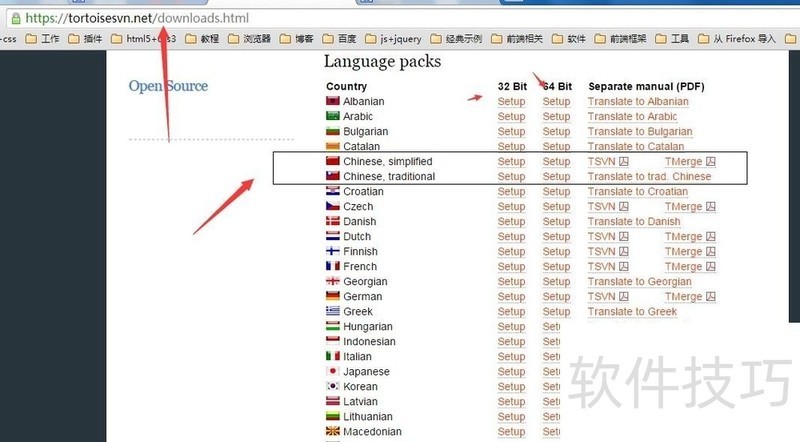Viewport: 800px width, 442px height.
Task: Open Translate to Arabic link
Action: [x=632, y=116]
